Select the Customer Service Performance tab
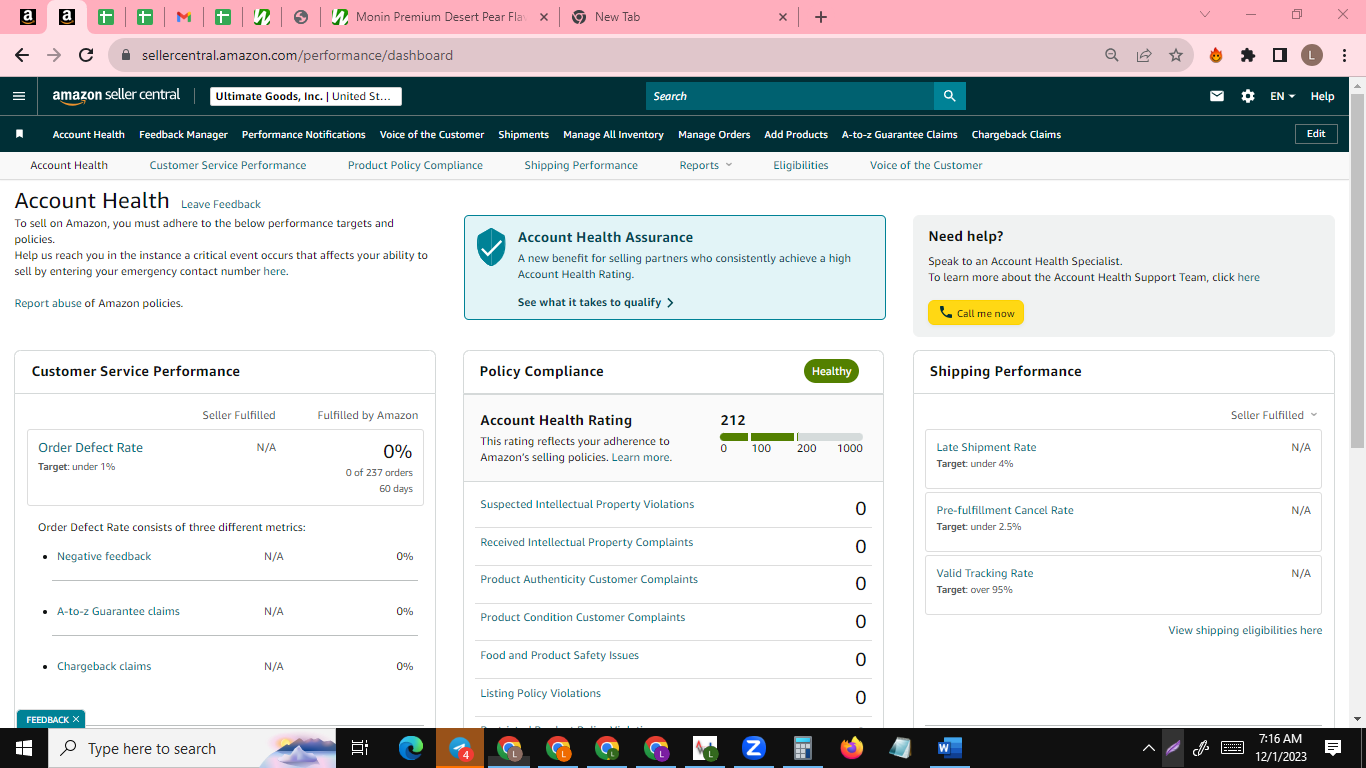The image size is (1366, 768). [x=228, y=165]
